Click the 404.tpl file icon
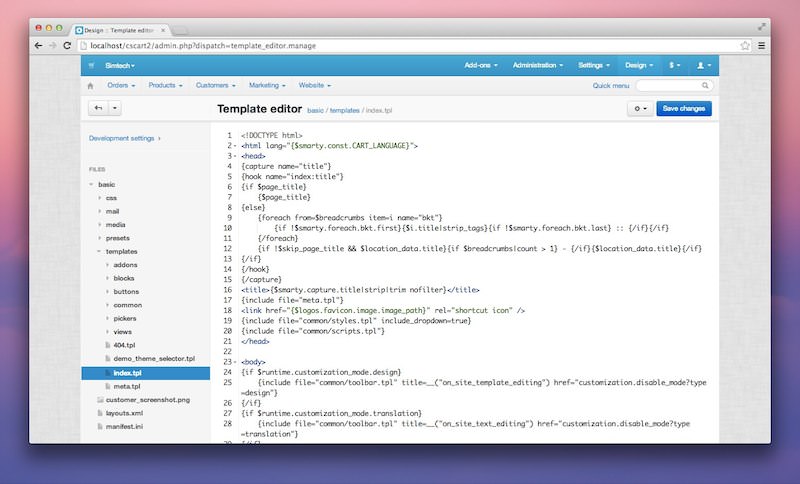 [x=108, y=344]
